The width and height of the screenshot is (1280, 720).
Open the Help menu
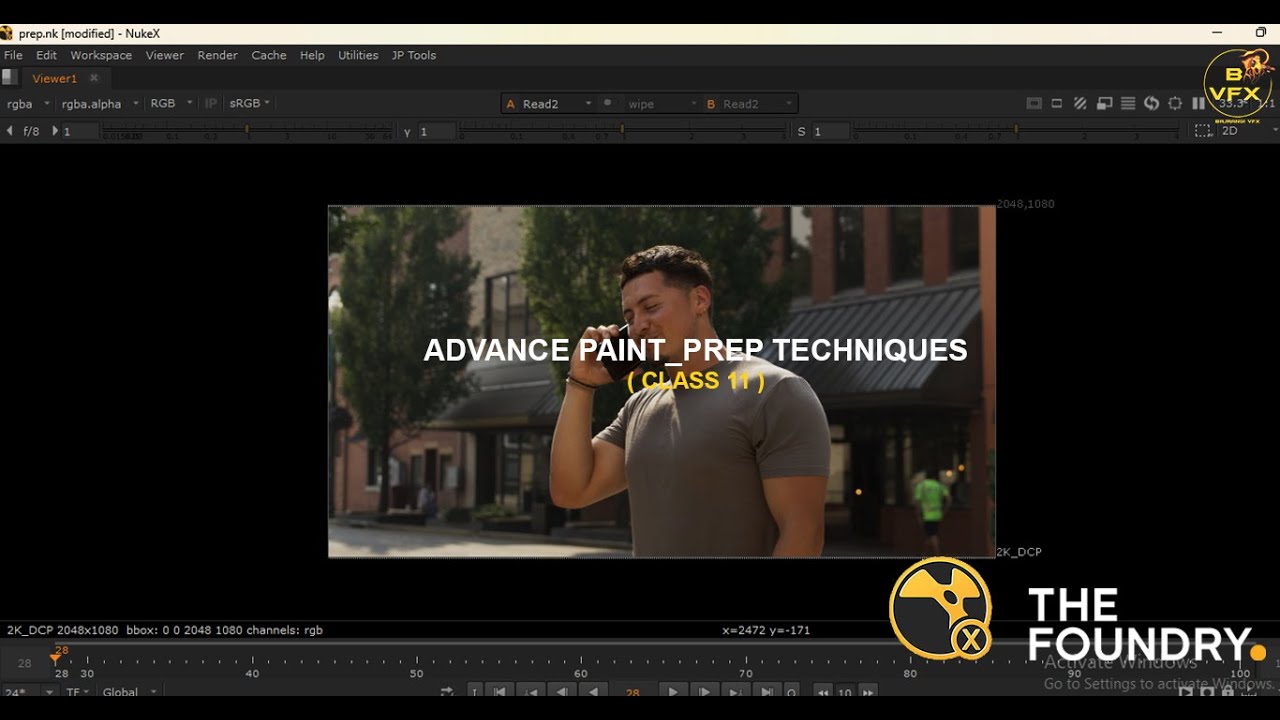click(x=312, y=55)
